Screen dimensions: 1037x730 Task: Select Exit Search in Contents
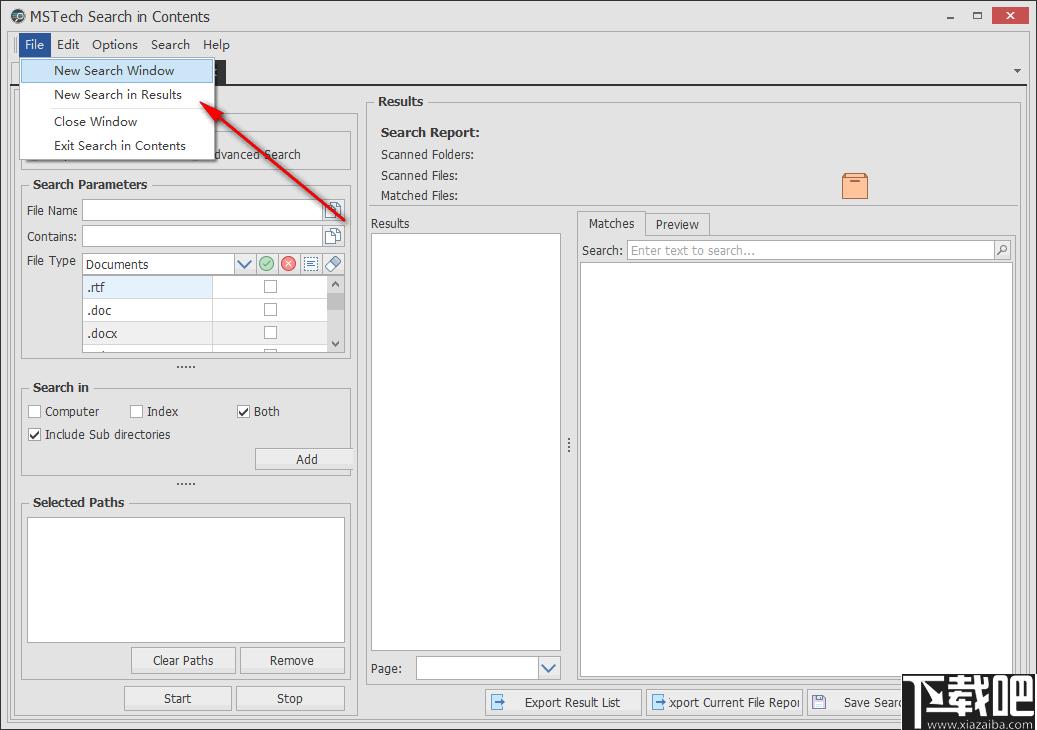[x=117, y=145]
